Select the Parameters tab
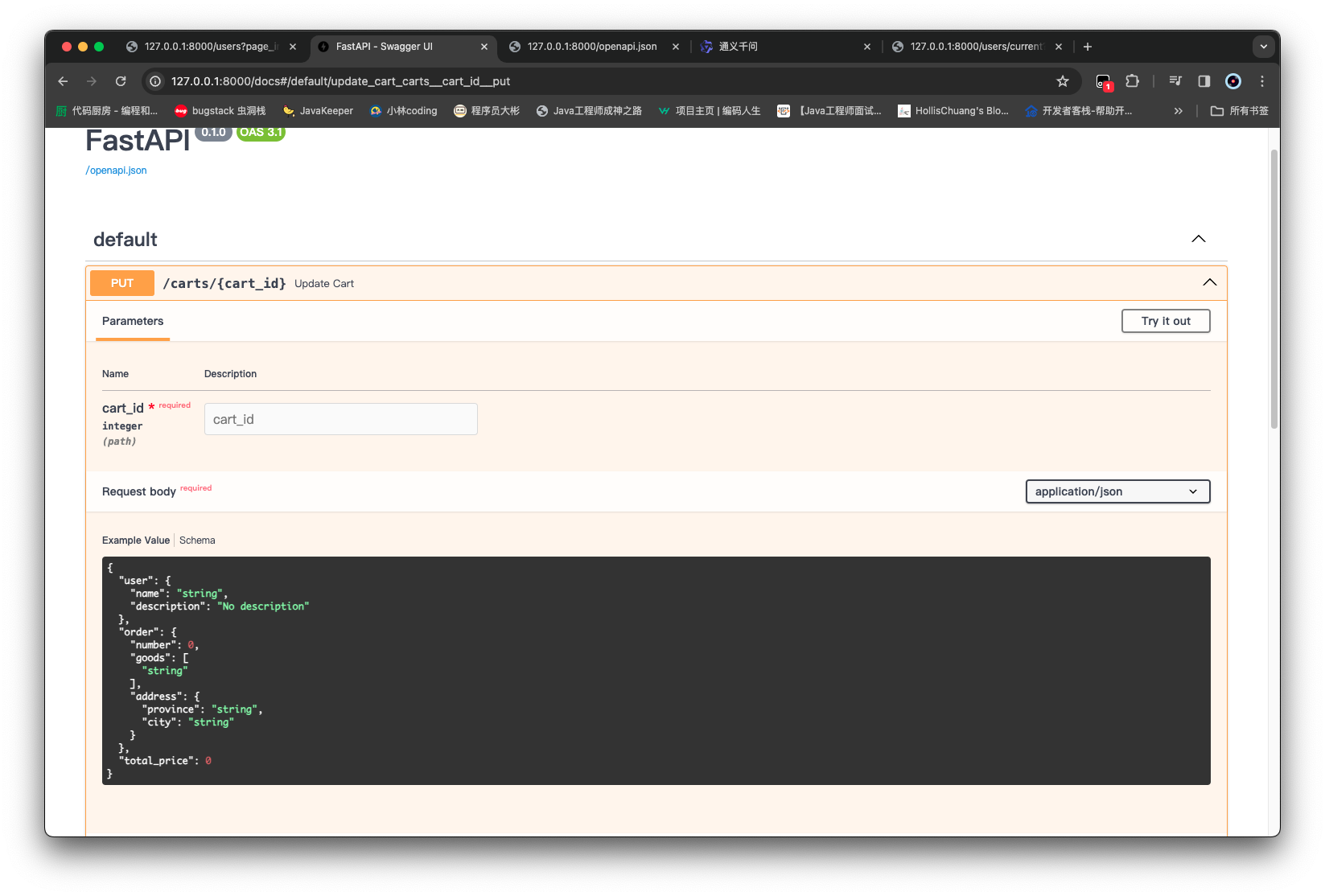 click(x=133, y=321)
